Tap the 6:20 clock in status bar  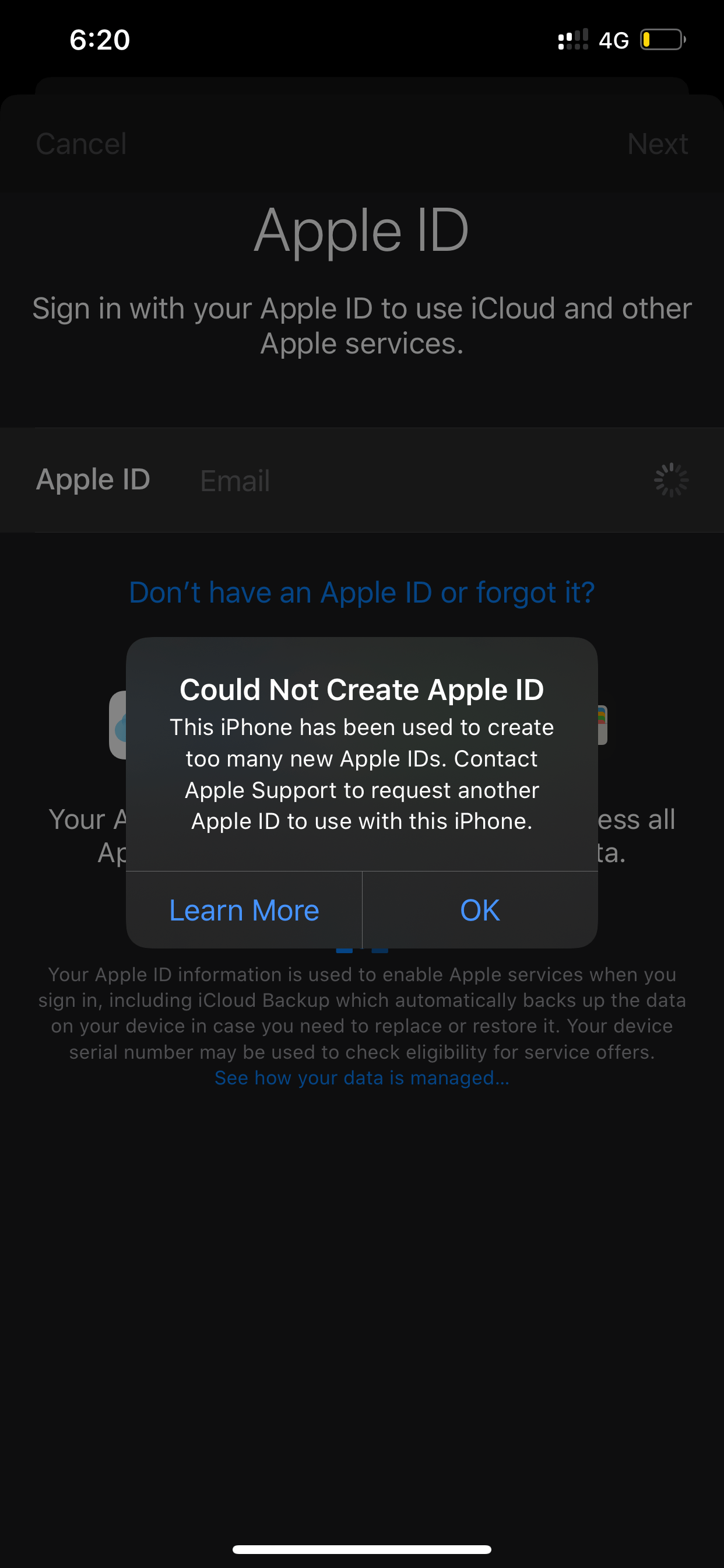coord(100,40)
